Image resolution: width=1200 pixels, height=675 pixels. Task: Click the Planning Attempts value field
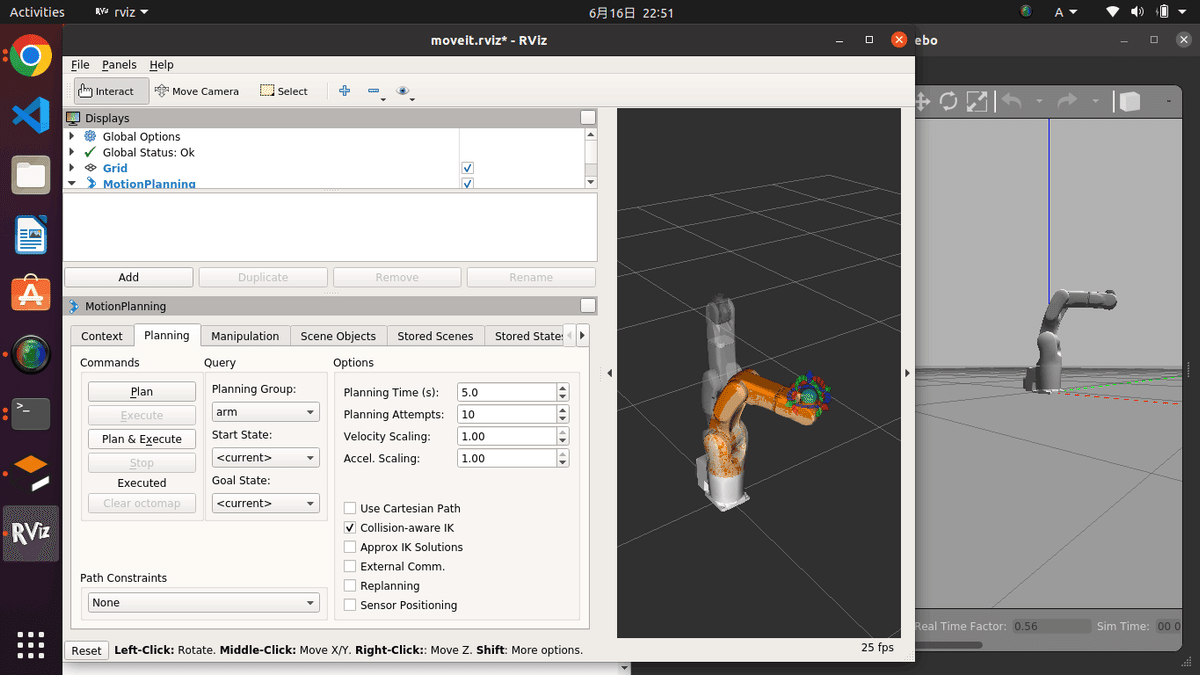[x=506, y=414]
